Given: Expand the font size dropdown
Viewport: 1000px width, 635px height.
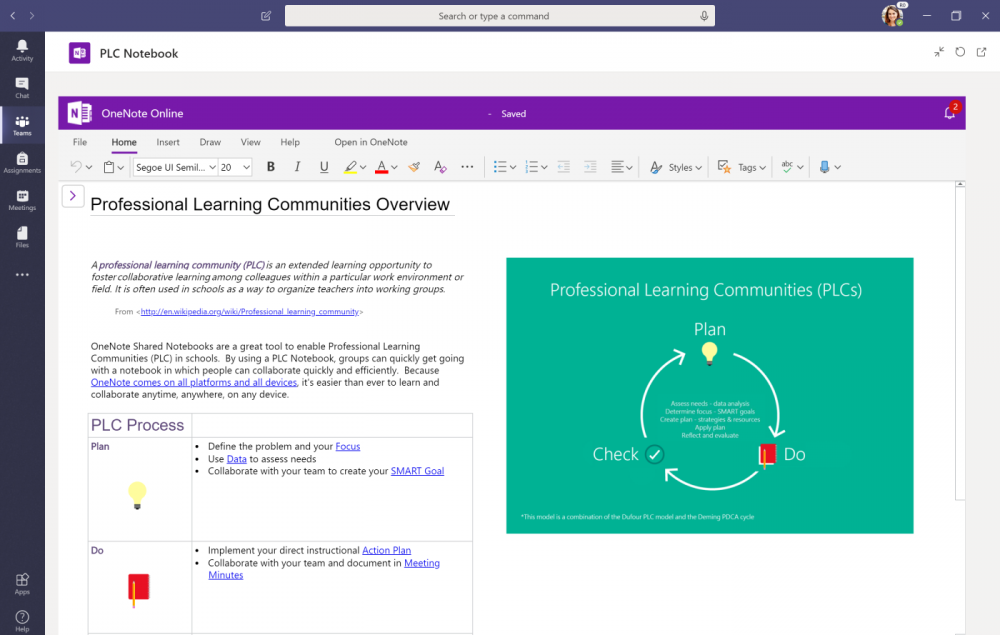Looking at the screenshot, I should pos(246,167).
